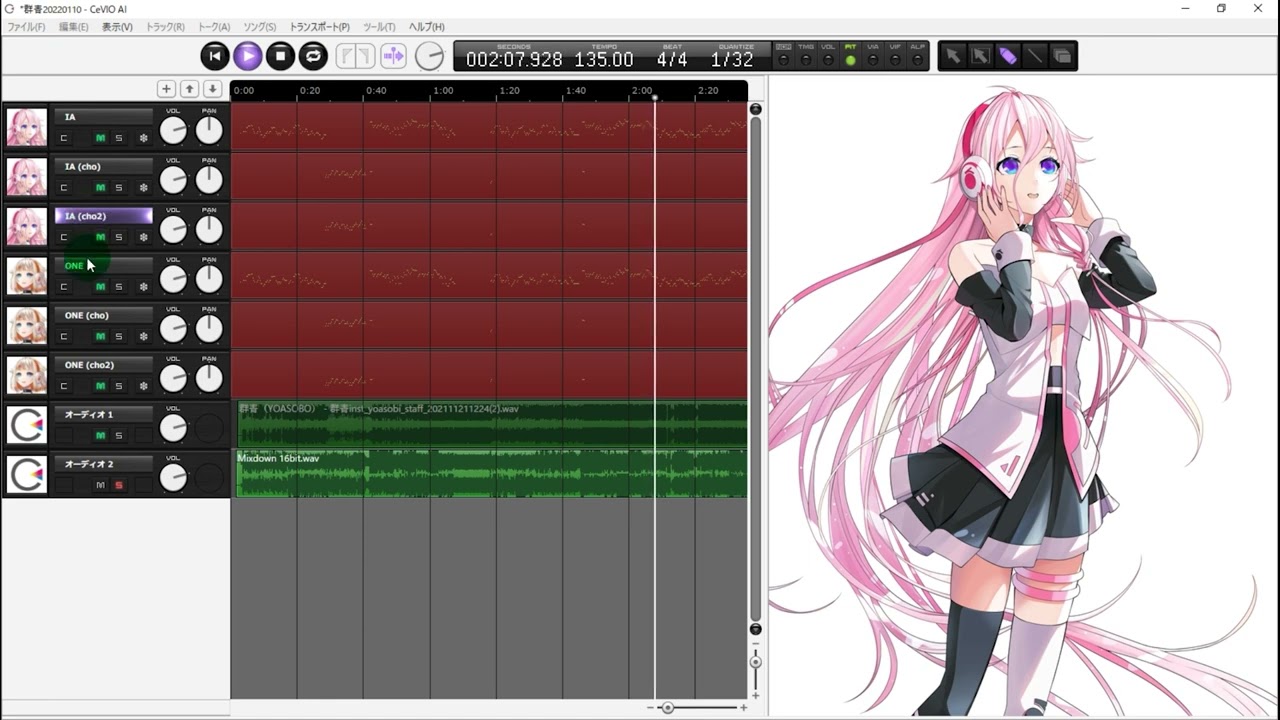
Task: Select the arrow pointer tool
Action: 952,57
